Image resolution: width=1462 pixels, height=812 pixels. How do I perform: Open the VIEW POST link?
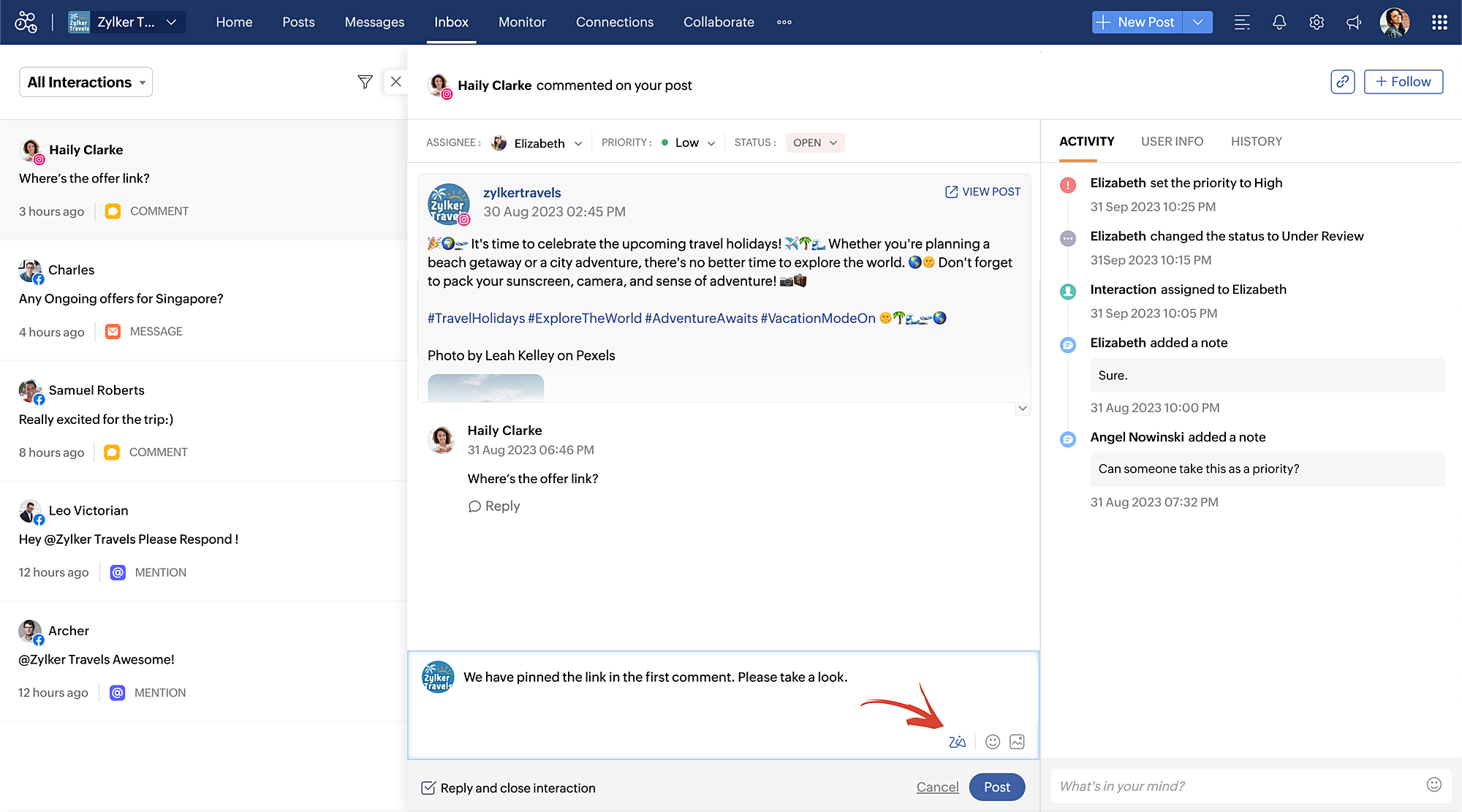[x=982, y=191]
